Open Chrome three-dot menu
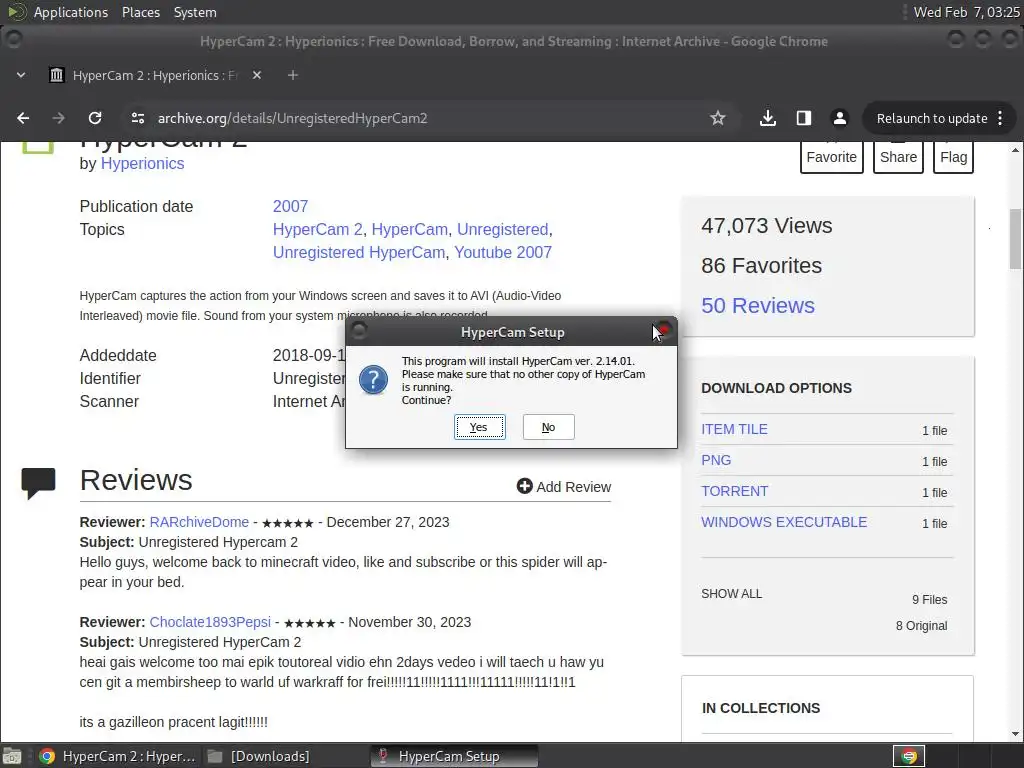 (x=1000, y=118)
